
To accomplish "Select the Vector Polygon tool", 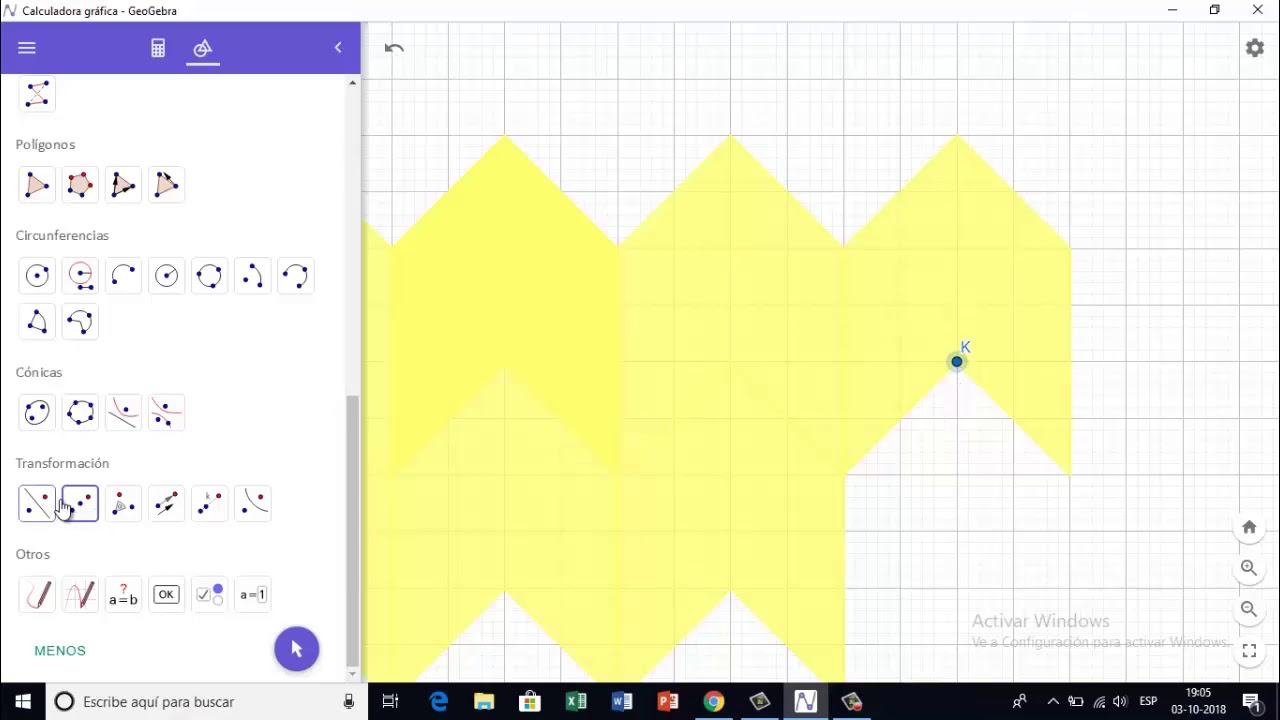I will click(166, 185).
